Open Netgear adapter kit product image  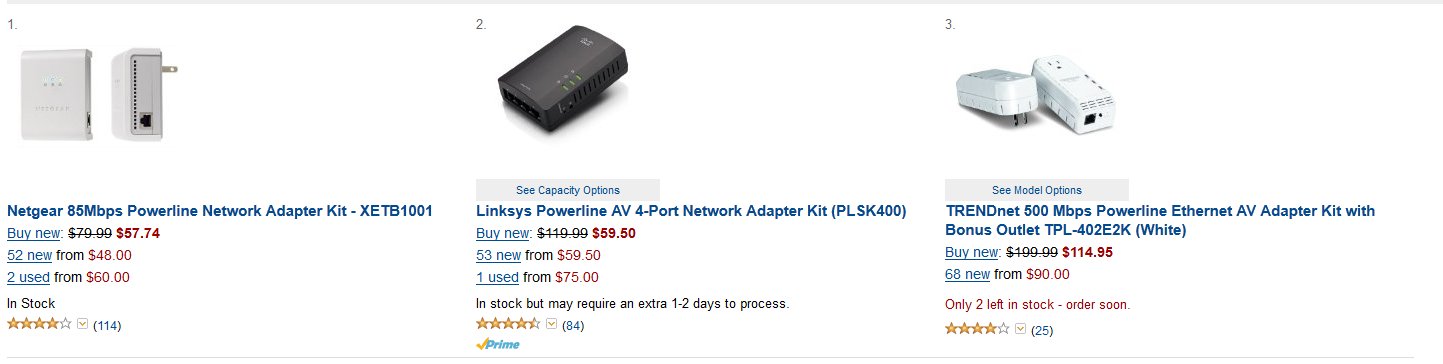pyautogui.click(x=97, y=93)
